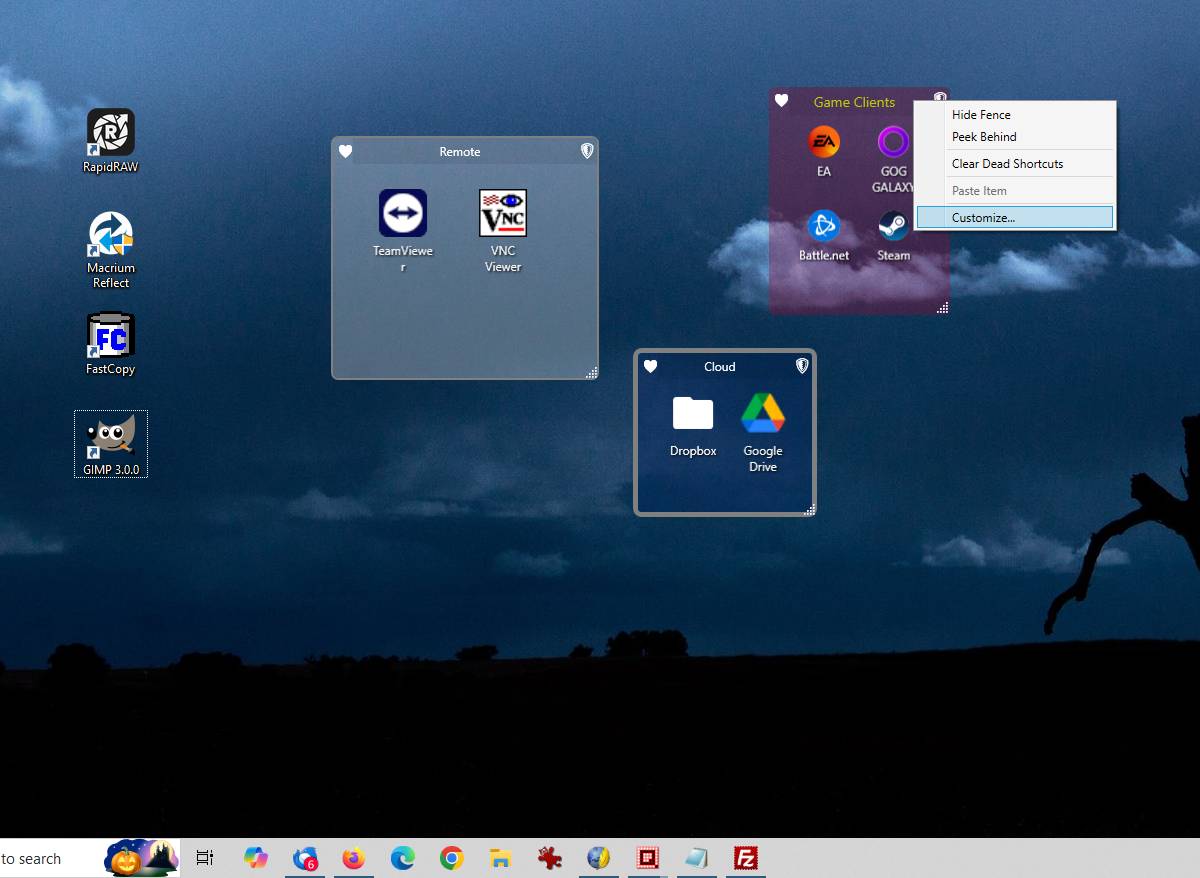
Task: Open the shield menu on Remote fence
Action: (587, 151)
